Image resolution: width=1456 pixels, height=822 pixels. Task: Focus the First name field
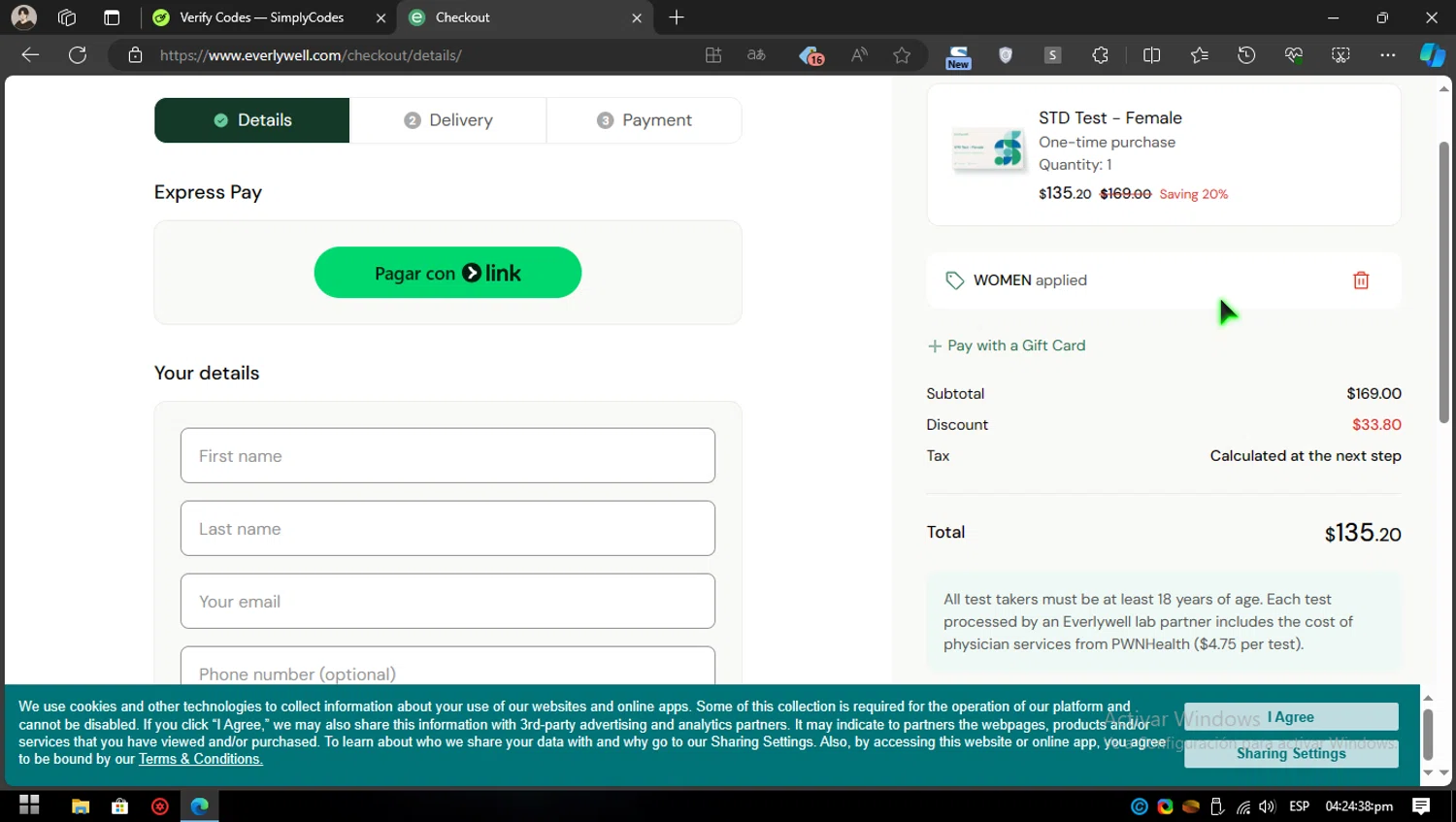[x=447, y=455]
